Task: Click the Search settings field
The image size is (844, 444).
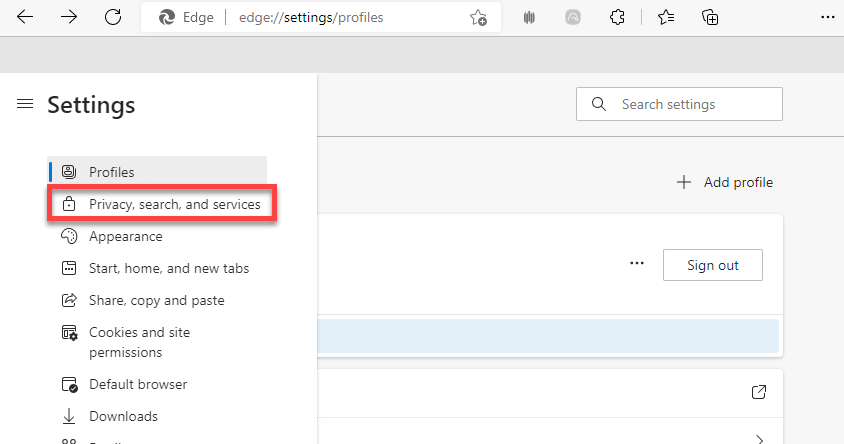Action: 690,104
